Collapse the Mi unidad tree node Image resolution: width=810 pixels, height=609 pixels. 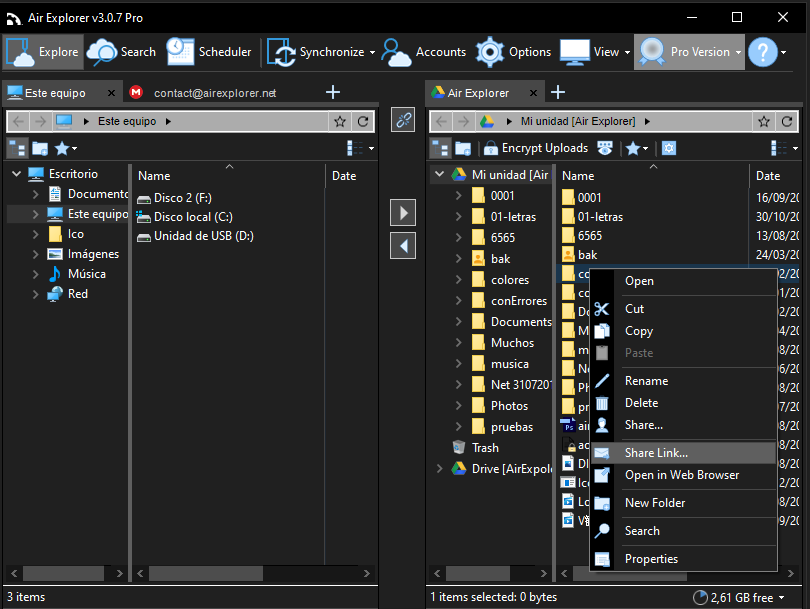tap(439, 174)
